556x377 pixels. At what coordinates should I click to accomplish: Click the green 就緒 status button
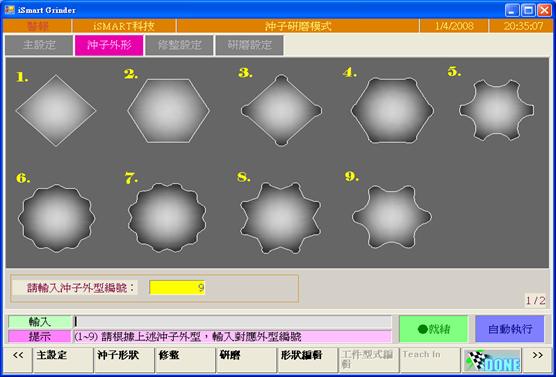(x=433, y=329)
